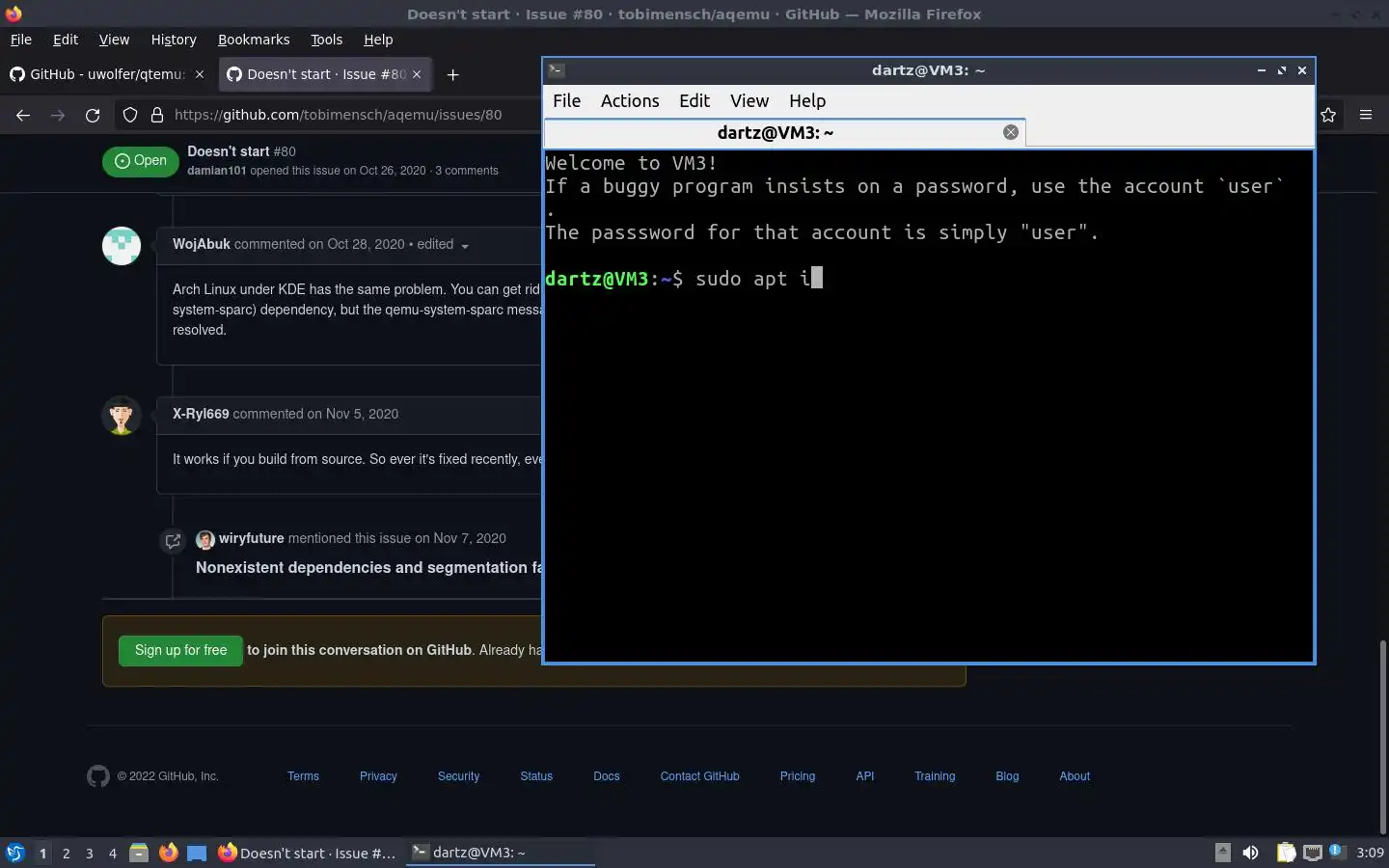
Task: Open the terminal window's File menu
Action: coord(566,101)
